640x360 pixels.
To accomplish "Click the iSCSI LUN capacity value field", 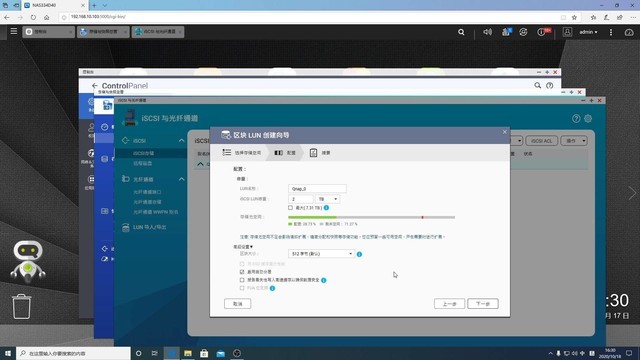I will (x=301, y=199).
